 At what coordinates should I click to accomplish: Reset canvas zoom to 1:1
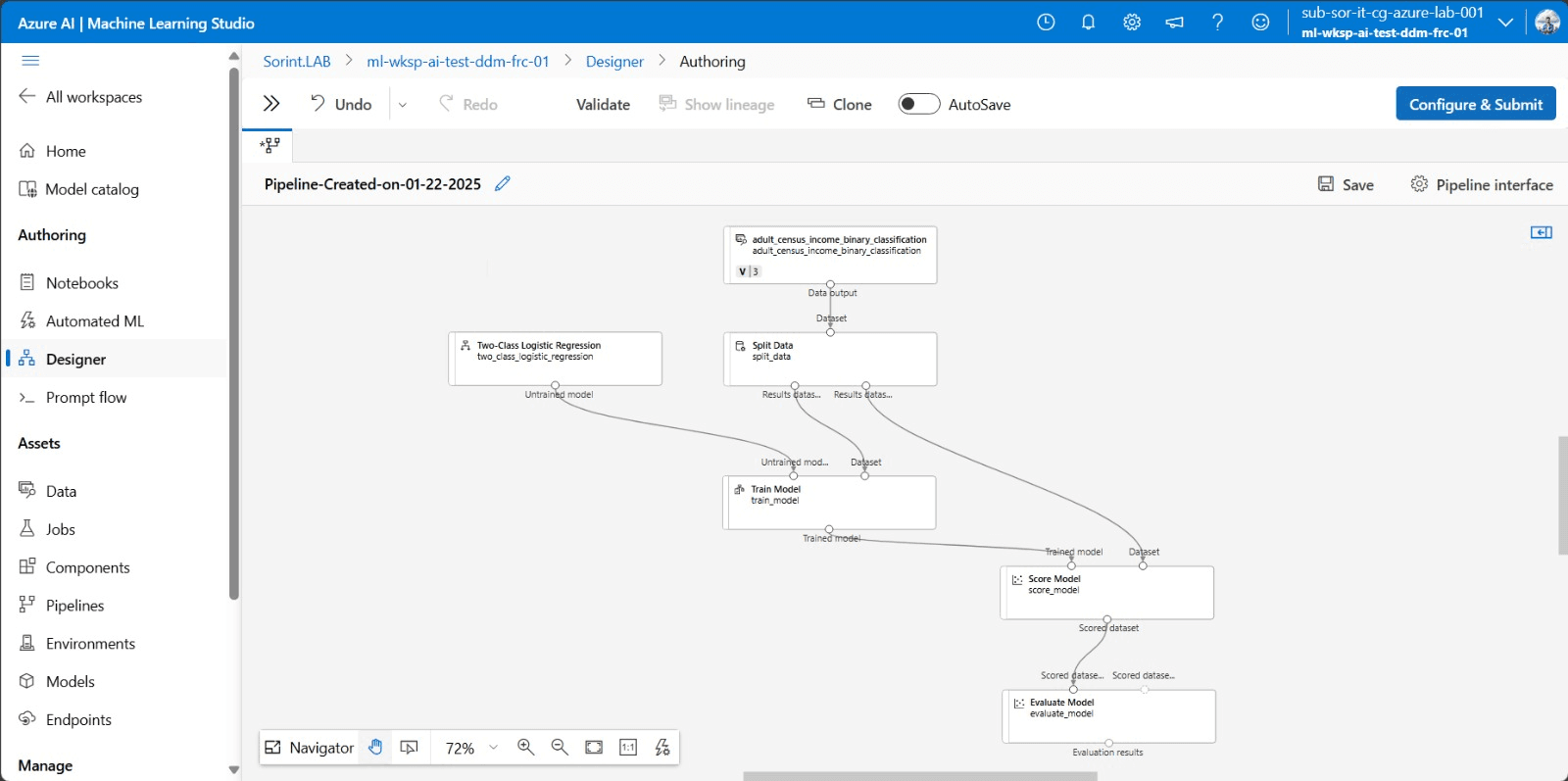(628, 748)
